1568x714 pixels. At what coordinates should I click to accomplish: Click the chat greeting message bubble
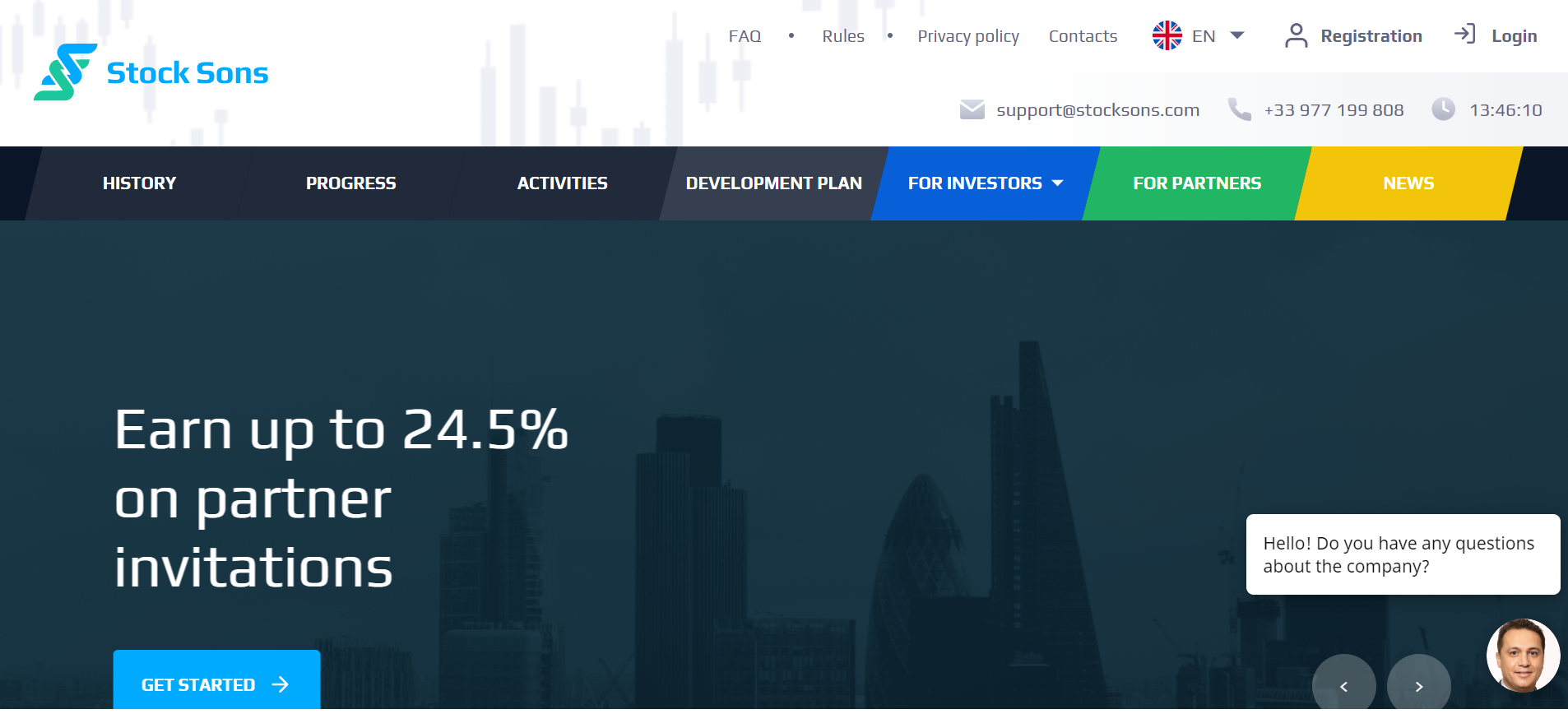click(1402, 554)
